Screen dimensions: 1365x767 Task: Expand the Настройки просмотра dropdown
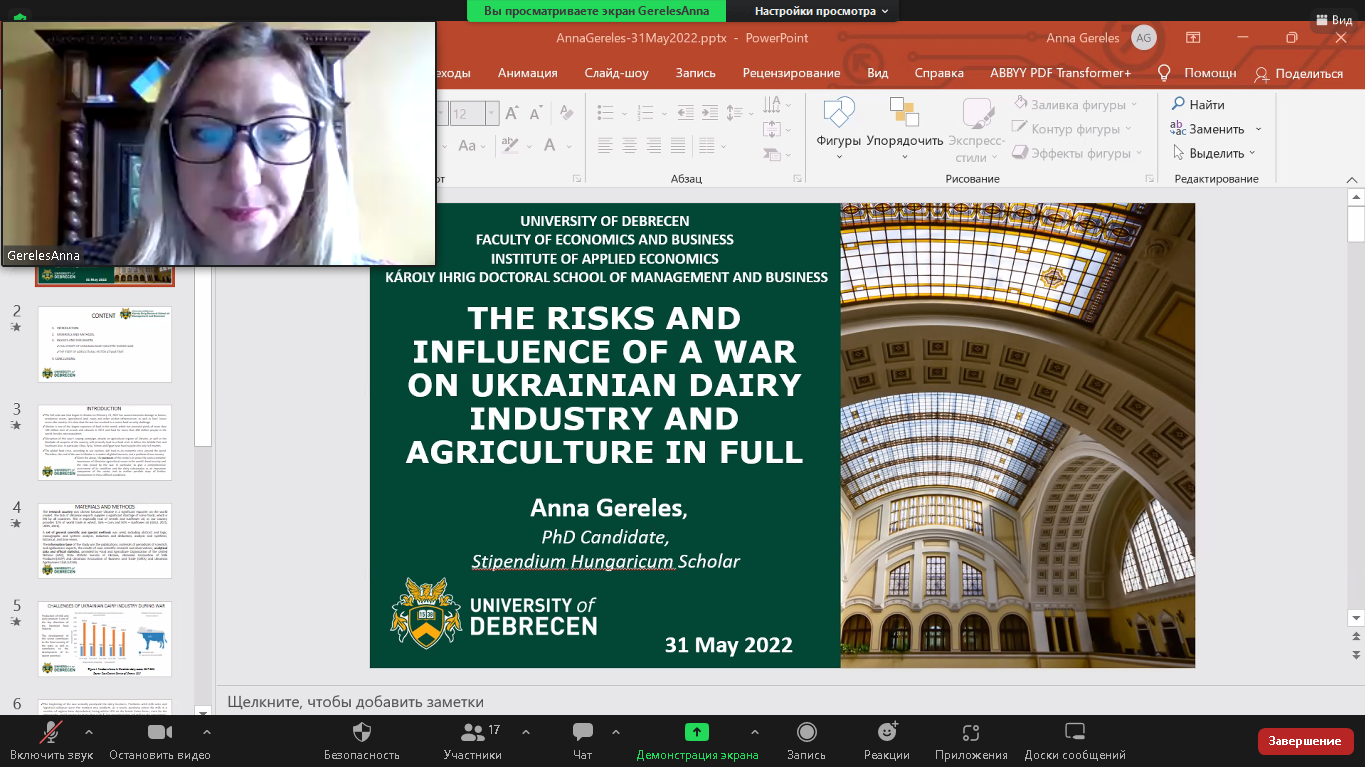pos(821,11)
